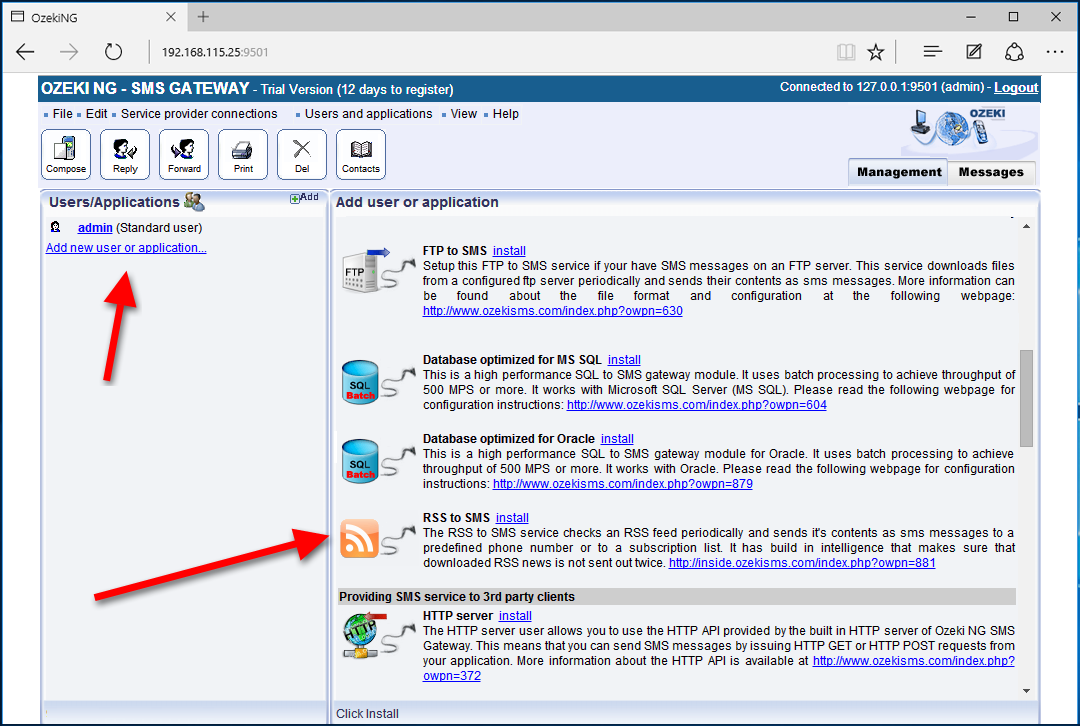
Task: Click the scrollbar up arrow
Action: click(1026, 227)
